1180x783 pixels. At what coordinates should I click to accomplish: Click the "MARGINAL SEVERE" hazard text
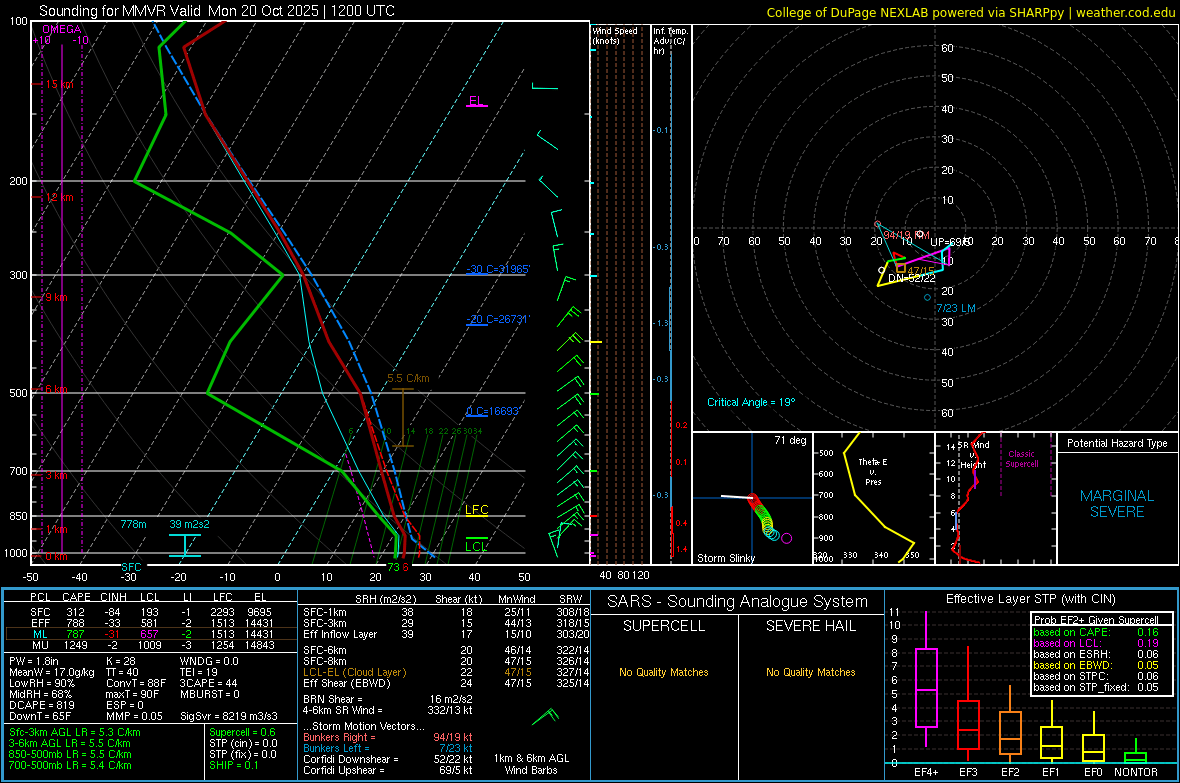(x=1117, y=504)
